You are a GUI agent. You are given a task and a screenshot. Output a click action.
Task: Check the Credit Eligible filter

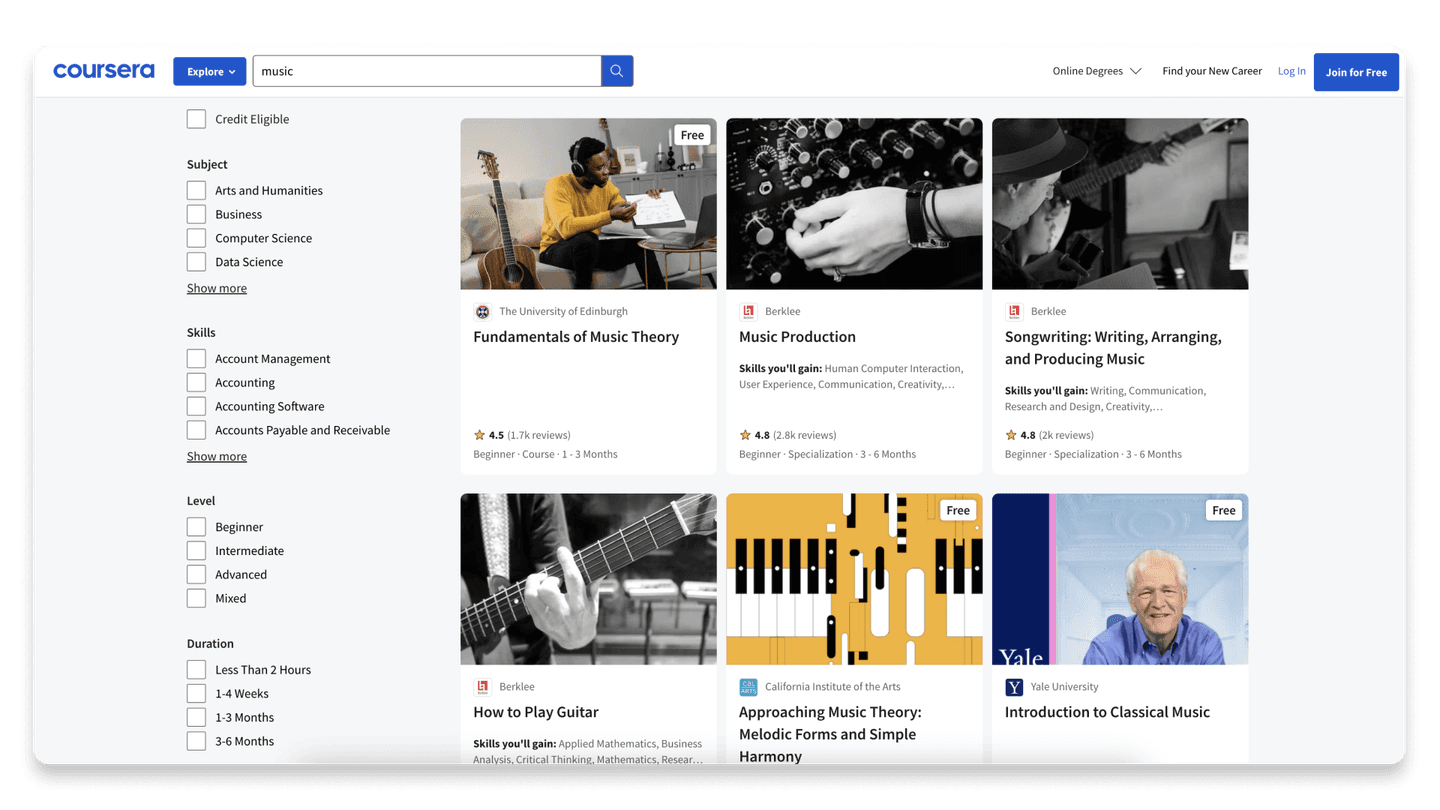click(x=196, y=119)
